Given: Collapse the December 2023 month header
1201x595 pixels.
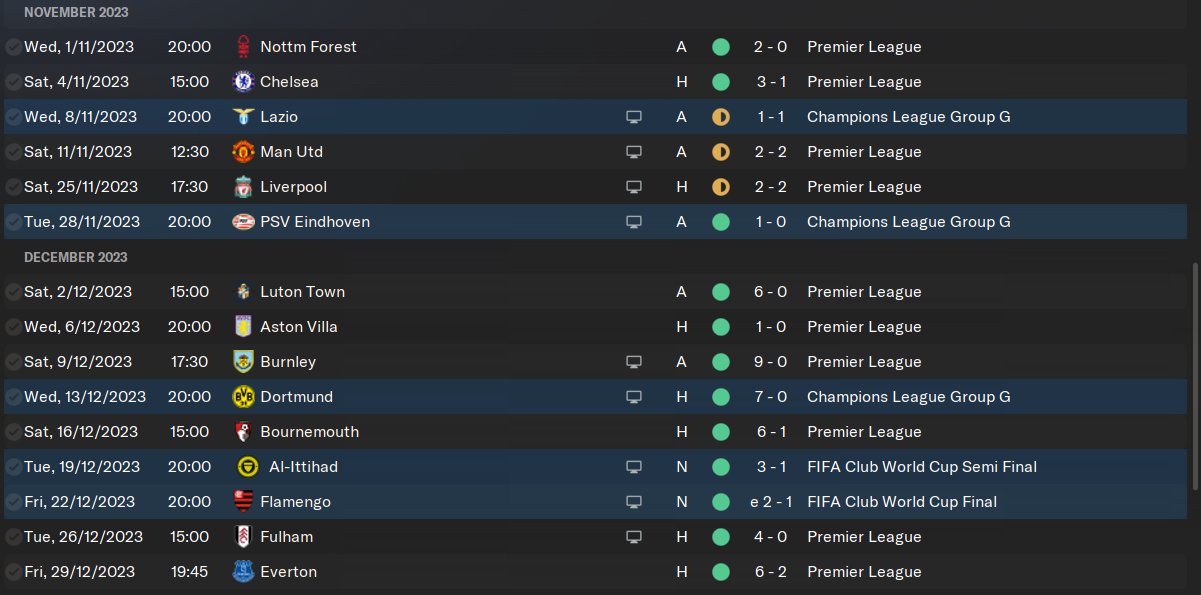Looking at the screenshot, I should click(76, 257).
